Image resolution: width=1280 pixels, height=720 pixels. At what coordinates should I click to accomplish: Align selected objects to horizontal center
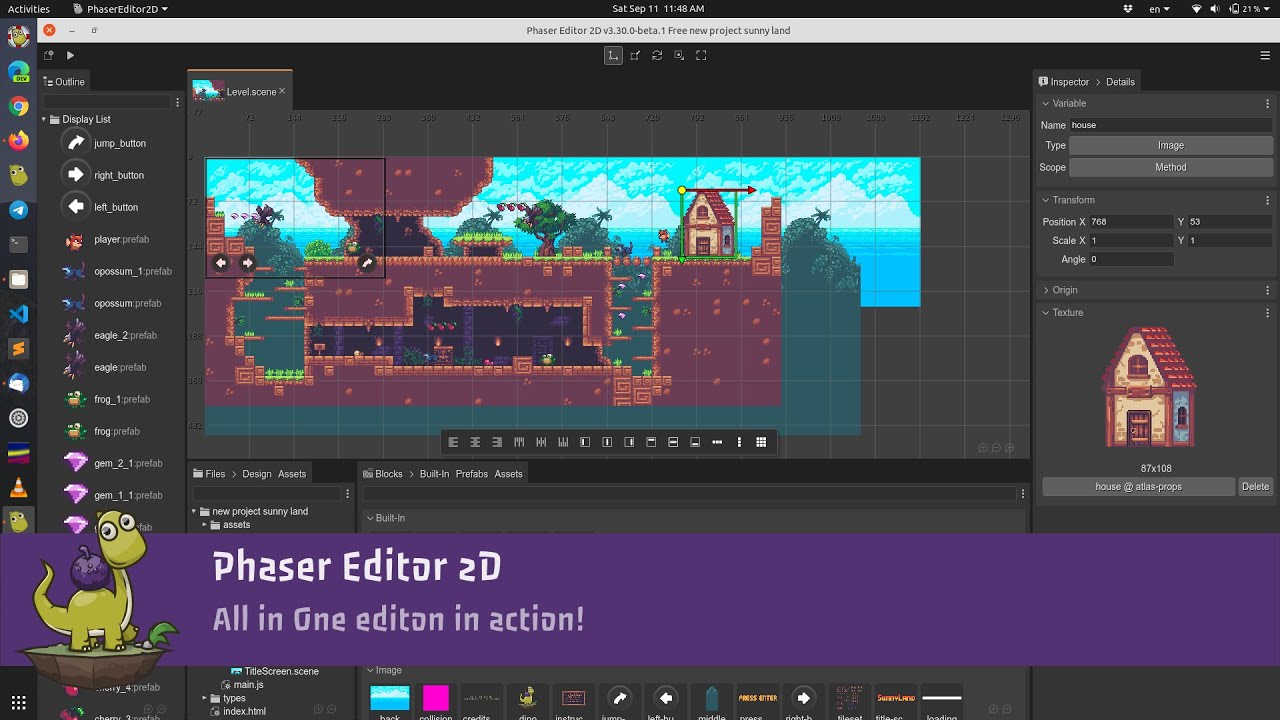pos(475,442)
